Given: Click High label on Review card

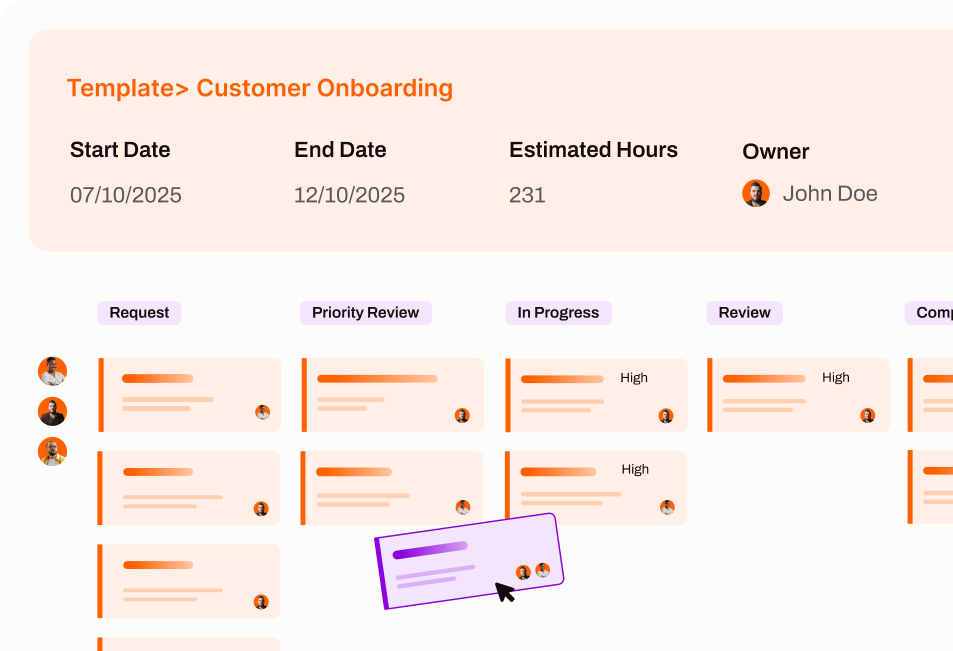Looking at the screenshot, I should (835, 378).
